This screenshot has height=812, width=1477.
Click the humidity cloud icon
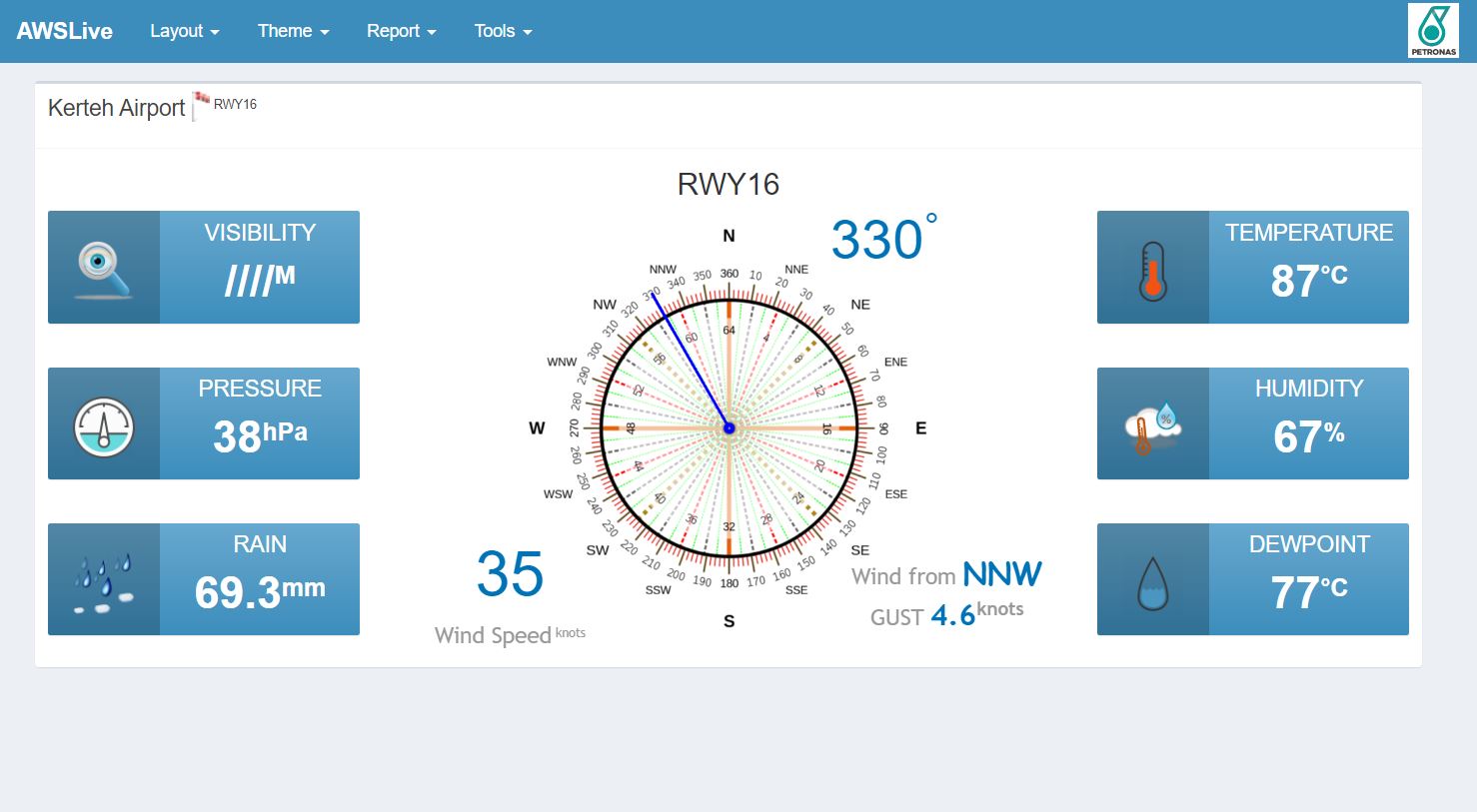1152,427
